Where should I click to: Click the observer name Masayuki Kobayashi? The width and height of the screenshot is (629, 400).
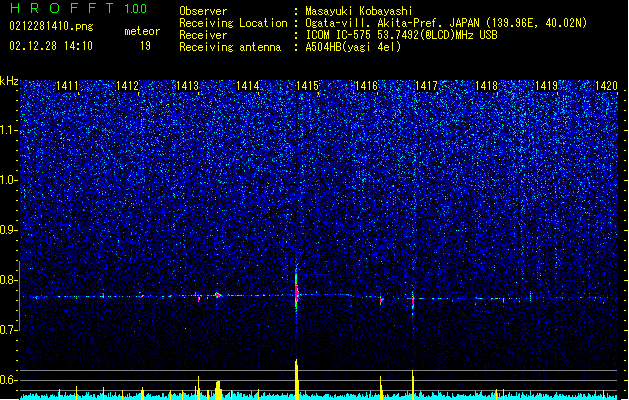(359, 11)
